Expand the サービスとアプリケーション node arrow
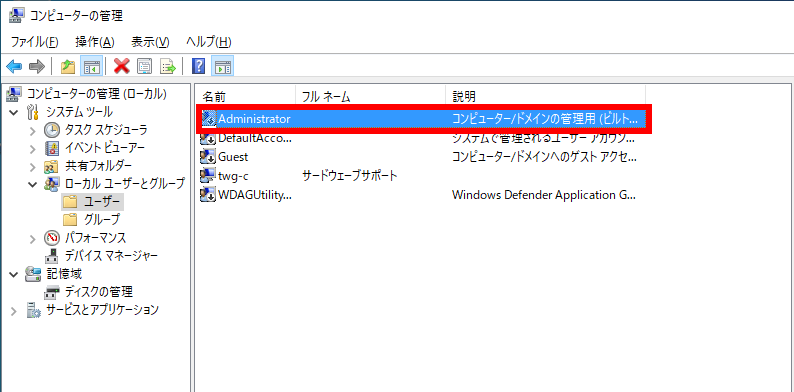This screenshot has width=794, height=392. 13,310
